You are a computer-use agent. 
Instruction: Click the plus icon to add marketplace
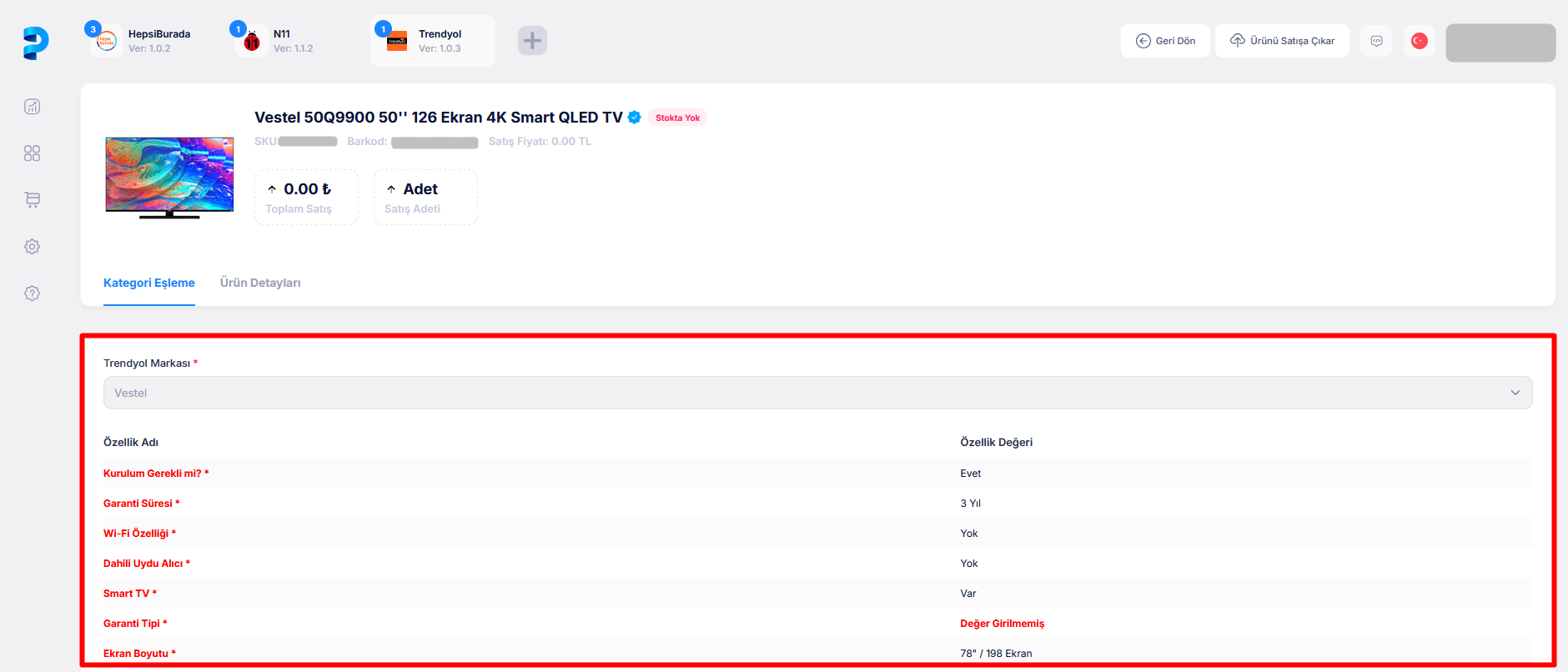click(x=532, y=41)
